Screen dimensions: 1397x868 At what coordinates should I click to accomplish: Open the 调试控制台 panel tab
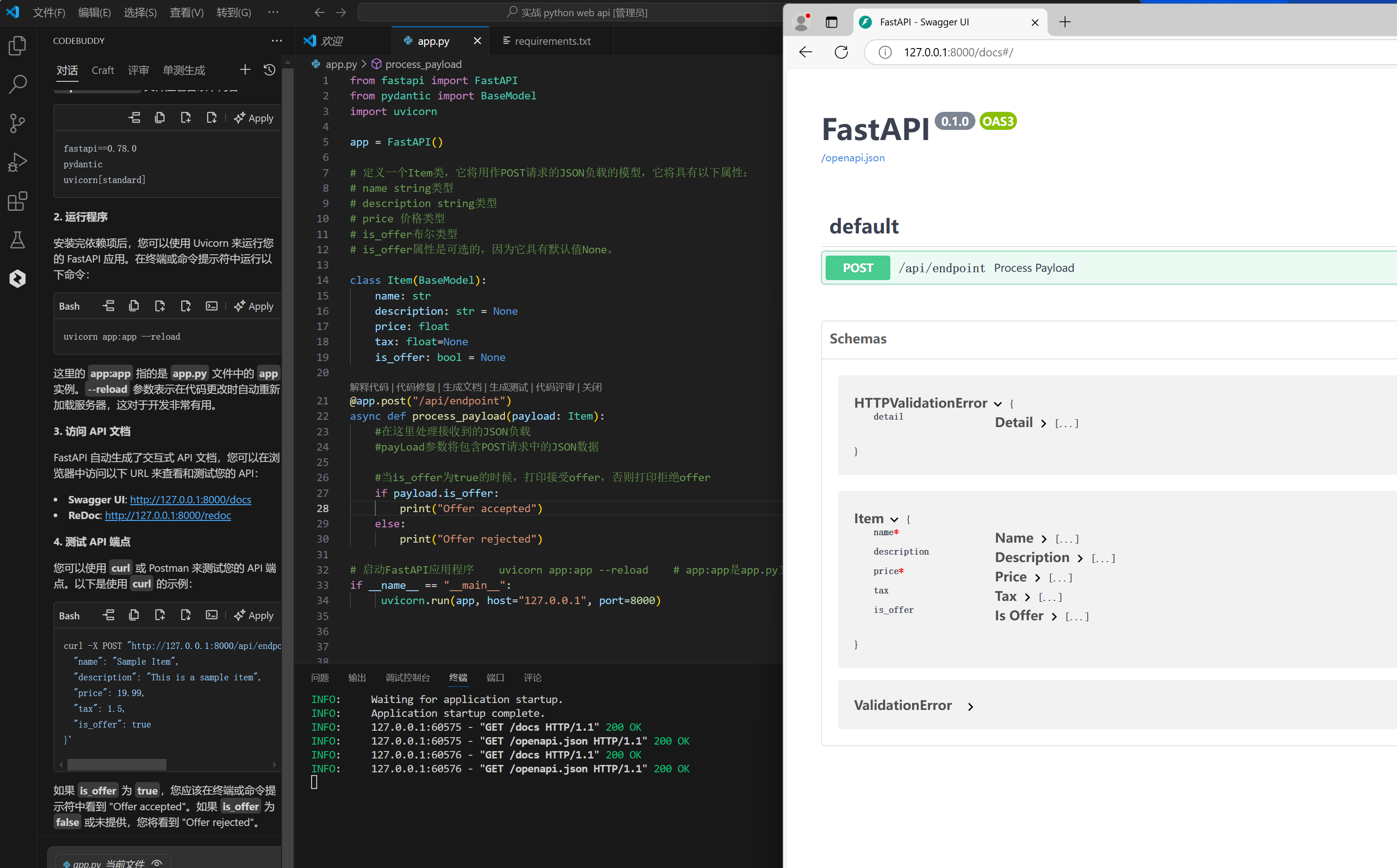click(x=407, y=678)
